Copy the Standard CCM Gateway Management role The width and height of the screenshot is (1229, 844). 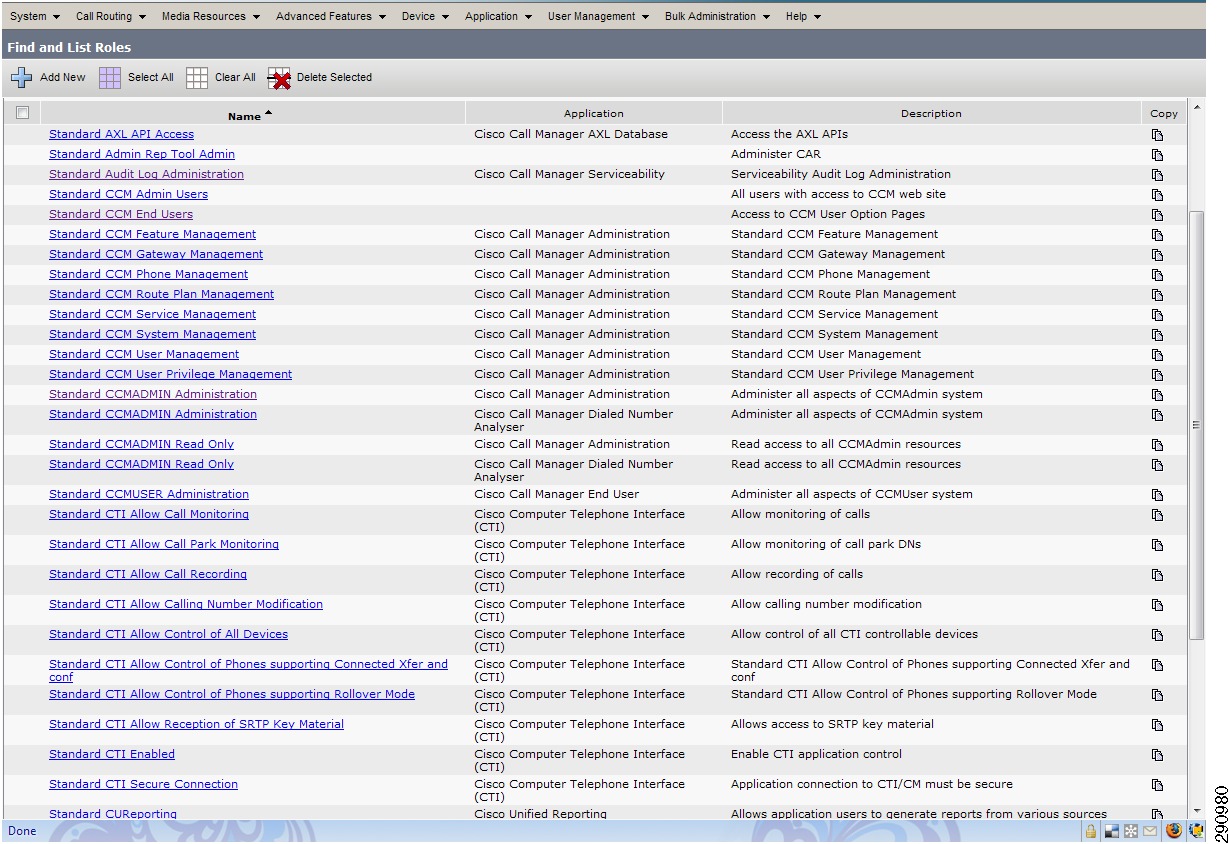click(x=1157, y=255)
